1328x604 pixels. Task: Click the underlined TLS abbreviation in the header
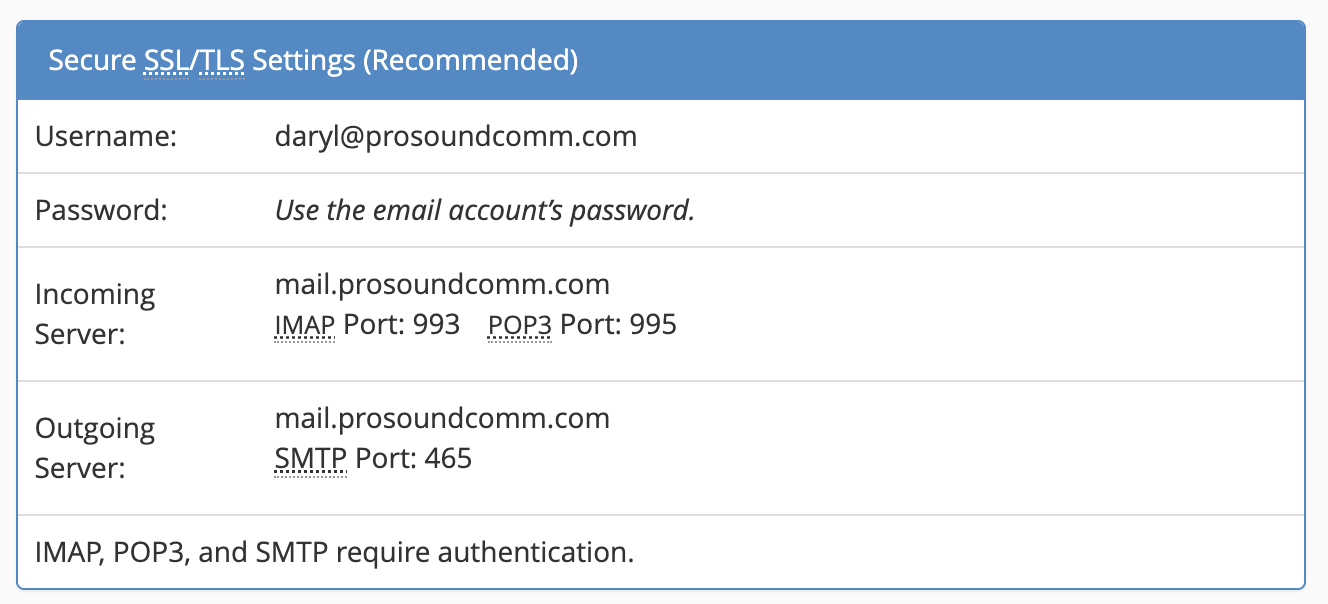tap(223, 61)
